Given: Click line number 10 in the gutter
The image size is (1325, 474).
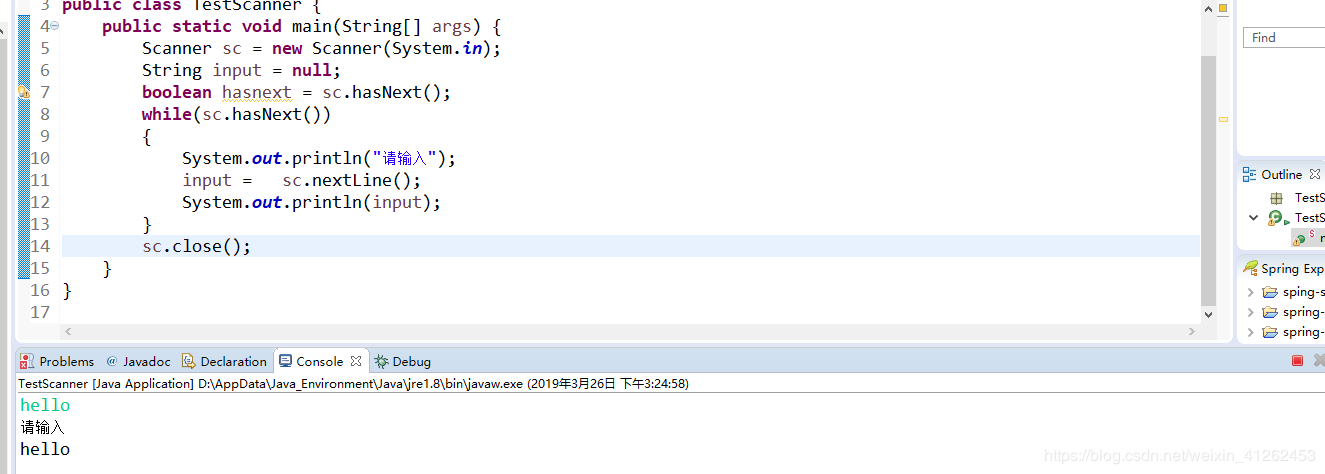Looking at the screenshot, I should pos(40,158).
